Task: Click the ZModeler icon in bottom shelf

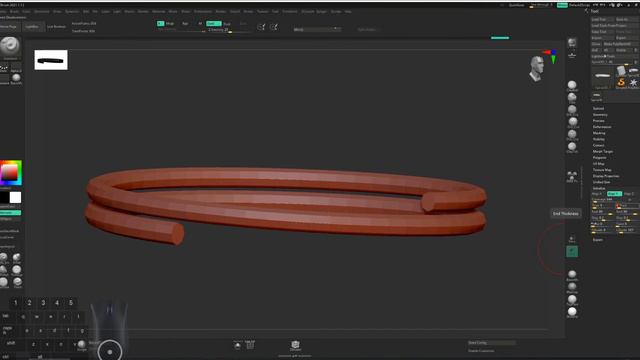Action: pos(295,346)
